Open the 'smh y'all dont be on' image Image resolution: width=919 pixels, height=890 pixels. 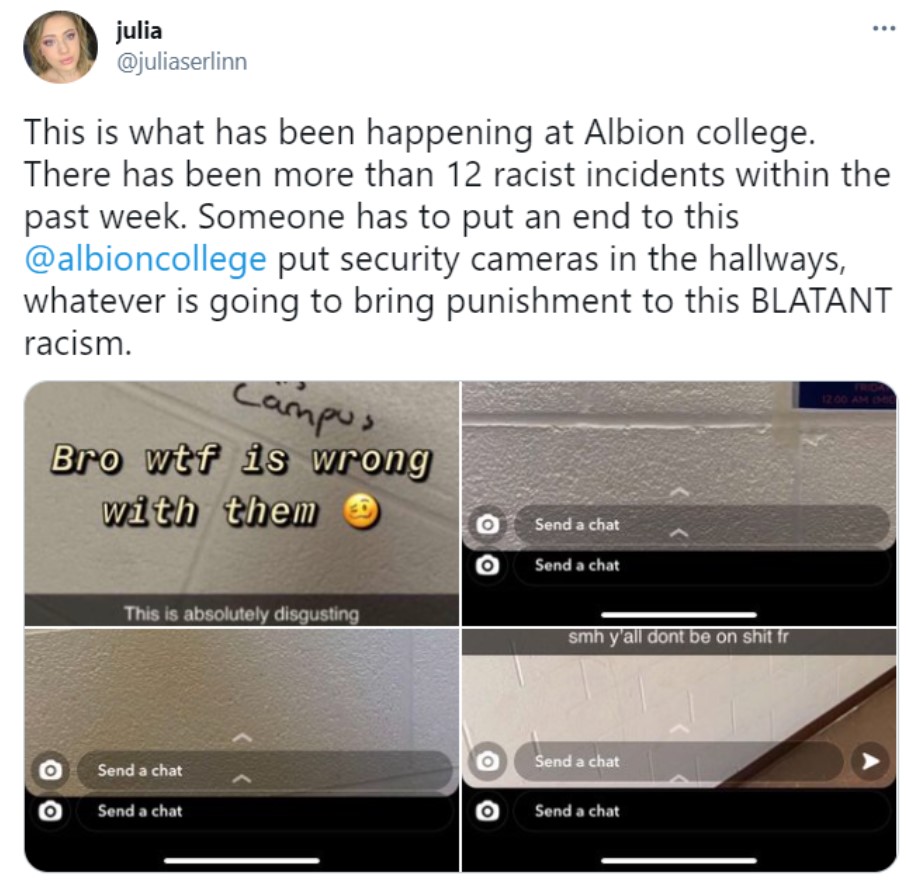679,749
